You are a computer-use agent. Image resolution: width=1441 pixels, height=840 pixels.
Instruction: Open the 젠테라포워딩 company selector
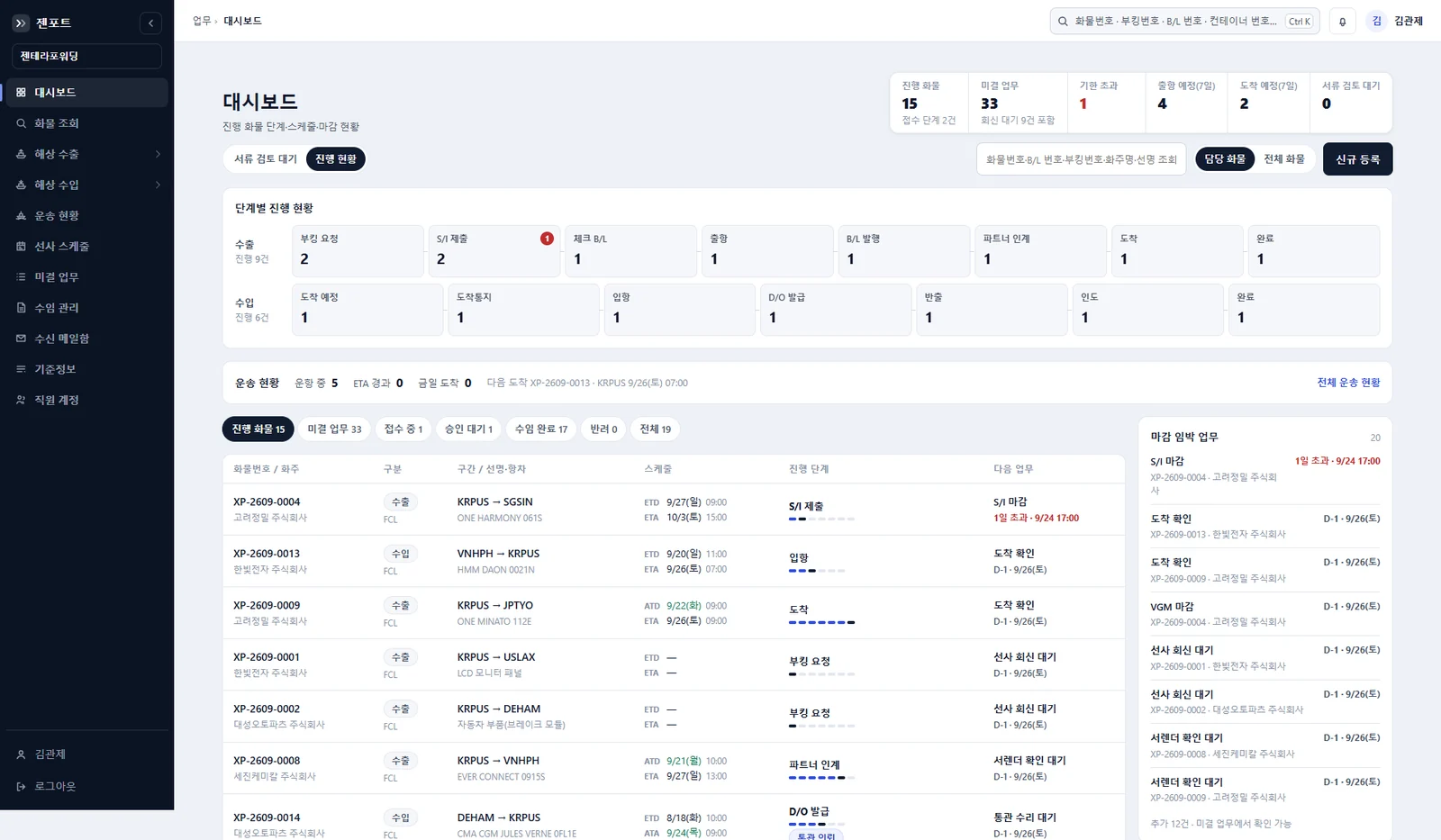pos(86,56)
